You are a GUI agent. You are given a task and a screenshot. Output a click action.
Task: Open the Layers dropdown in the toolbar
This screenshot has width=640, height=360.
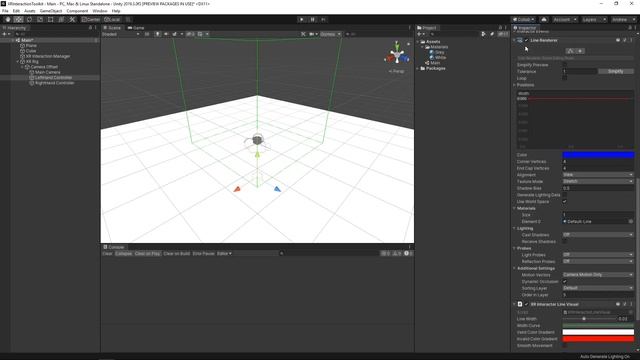593,20
